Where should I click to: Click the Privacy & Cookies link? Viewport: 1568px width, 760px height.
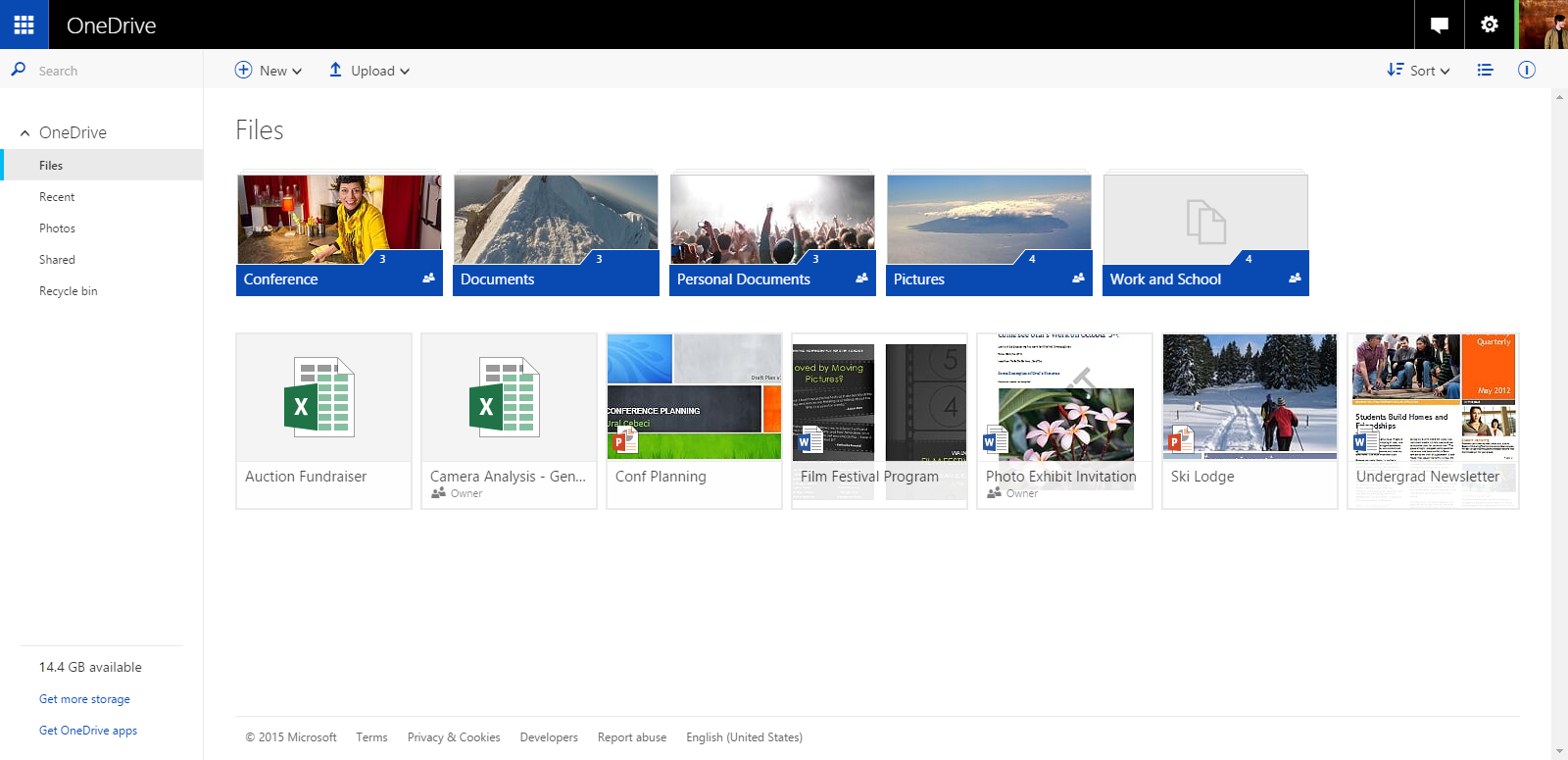click(454, 737)
